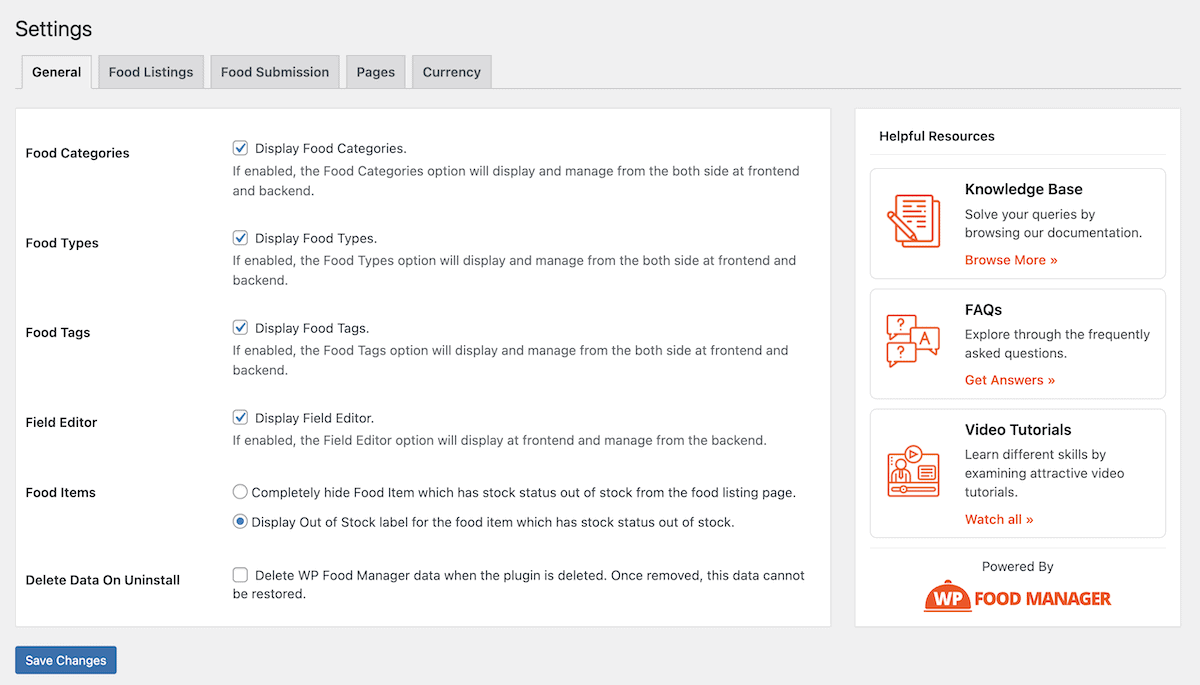Follow the Get Answers link
The image size is (1200, 685).
tap(1010, 380)
